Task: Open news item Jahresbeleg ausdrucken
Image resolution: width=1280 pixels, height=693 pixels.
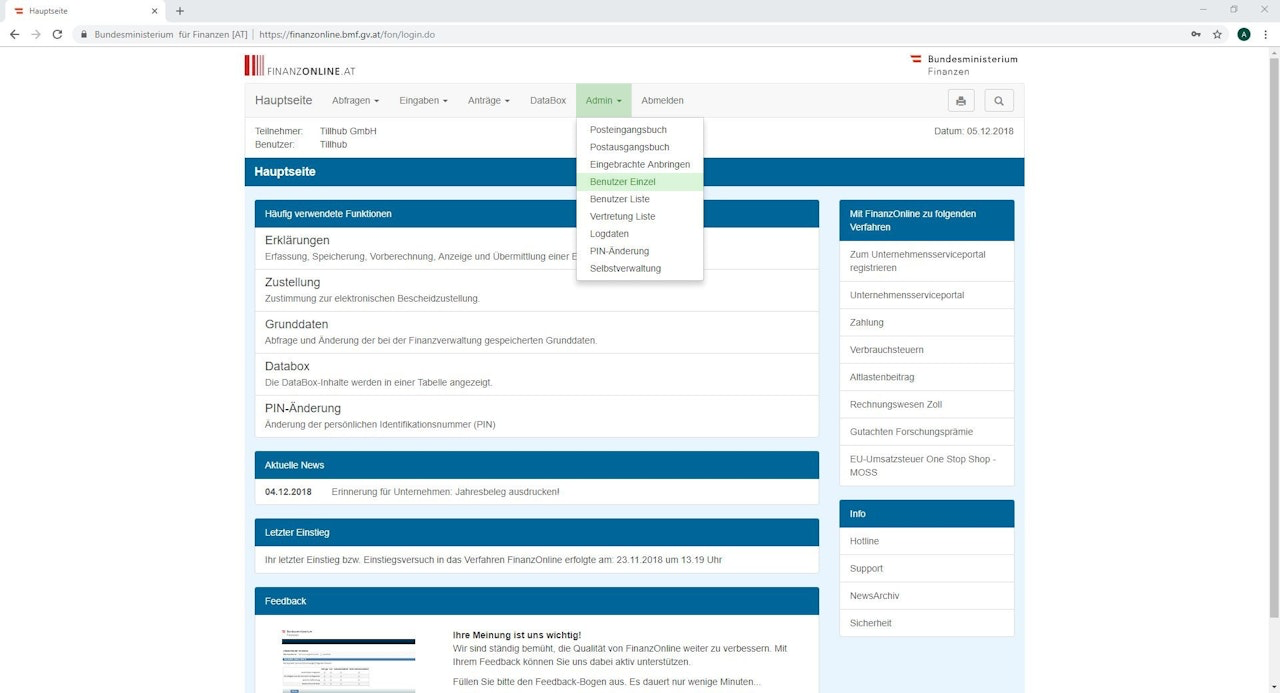Action: coord(445,492)
